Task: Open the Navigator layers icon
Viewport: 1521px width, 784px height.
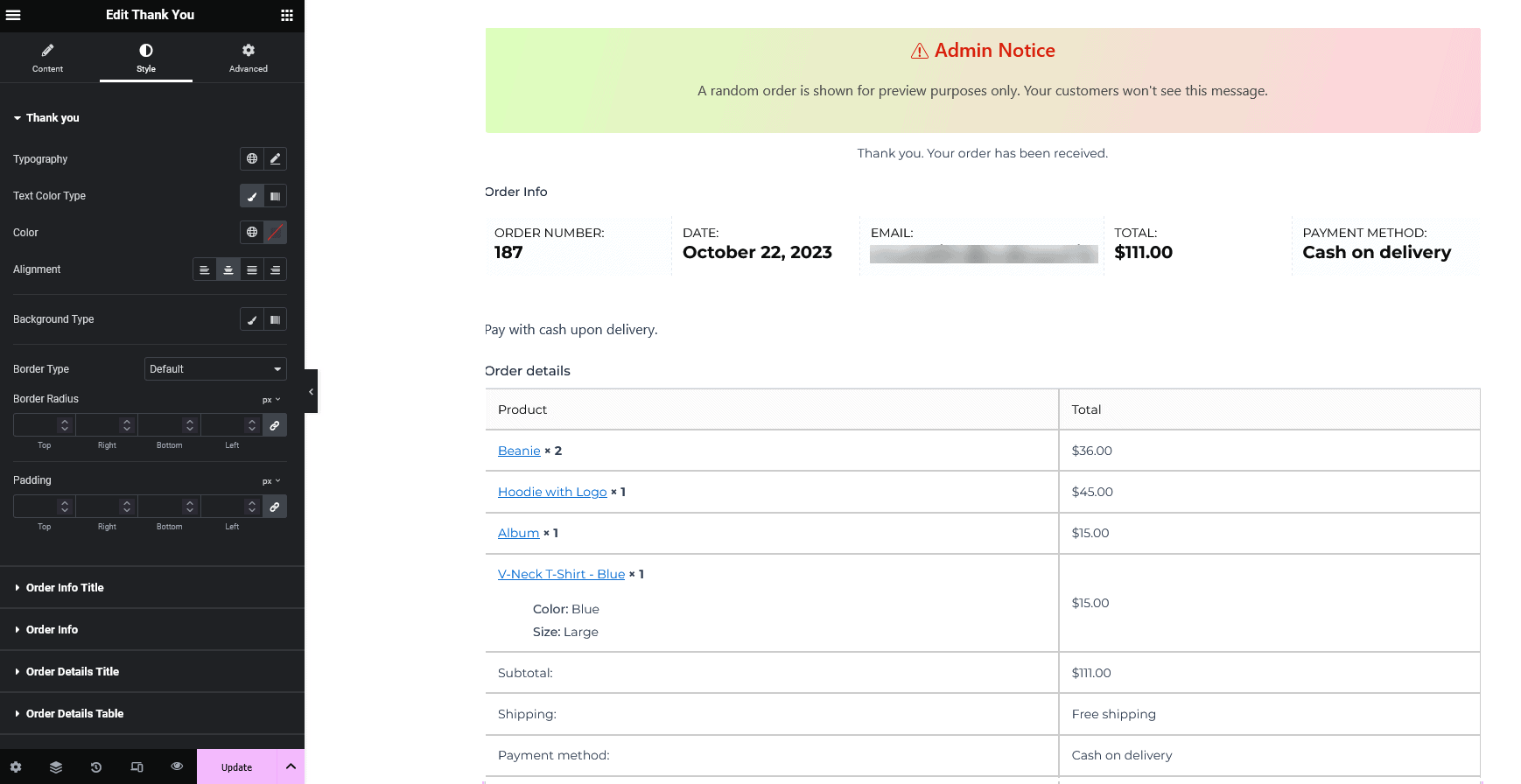Action: click(x=56, y=767)
